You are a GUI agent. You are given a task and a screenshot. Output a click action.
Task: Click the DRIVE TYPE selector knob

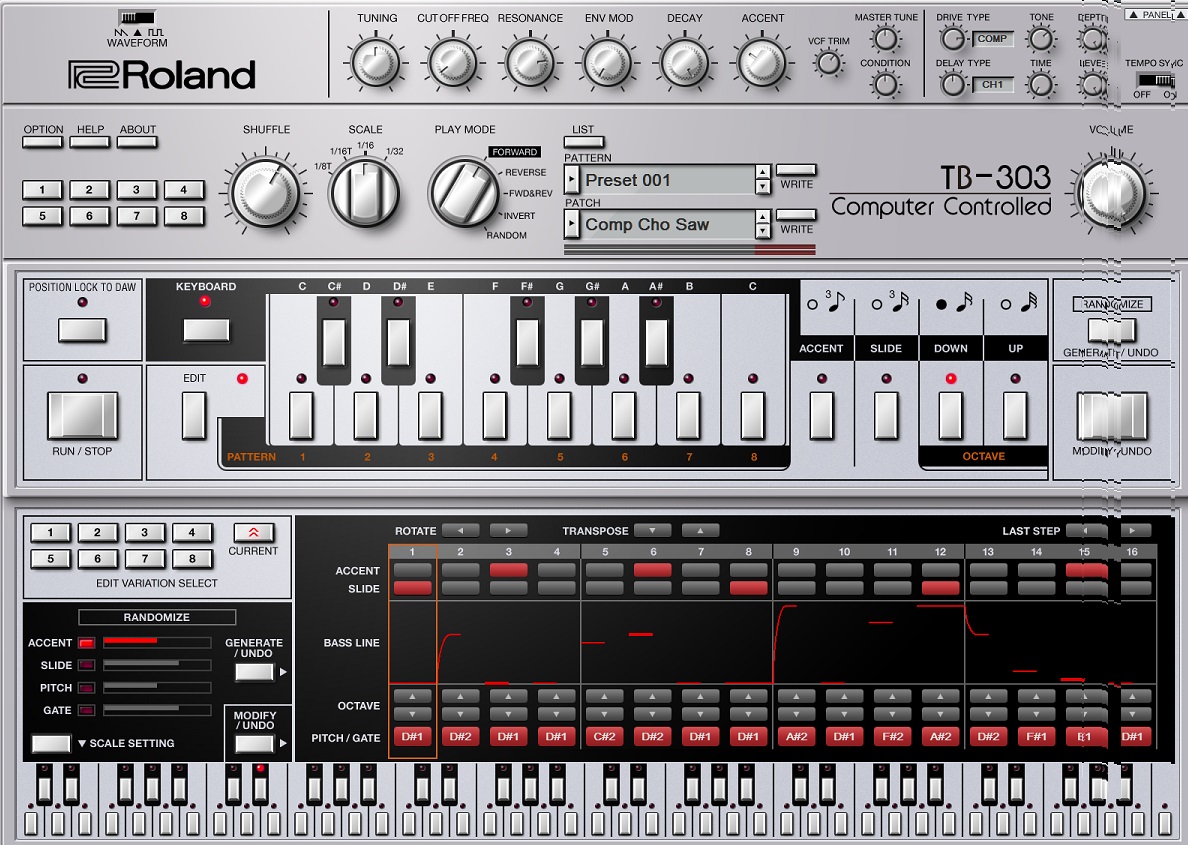click(952, 39)
